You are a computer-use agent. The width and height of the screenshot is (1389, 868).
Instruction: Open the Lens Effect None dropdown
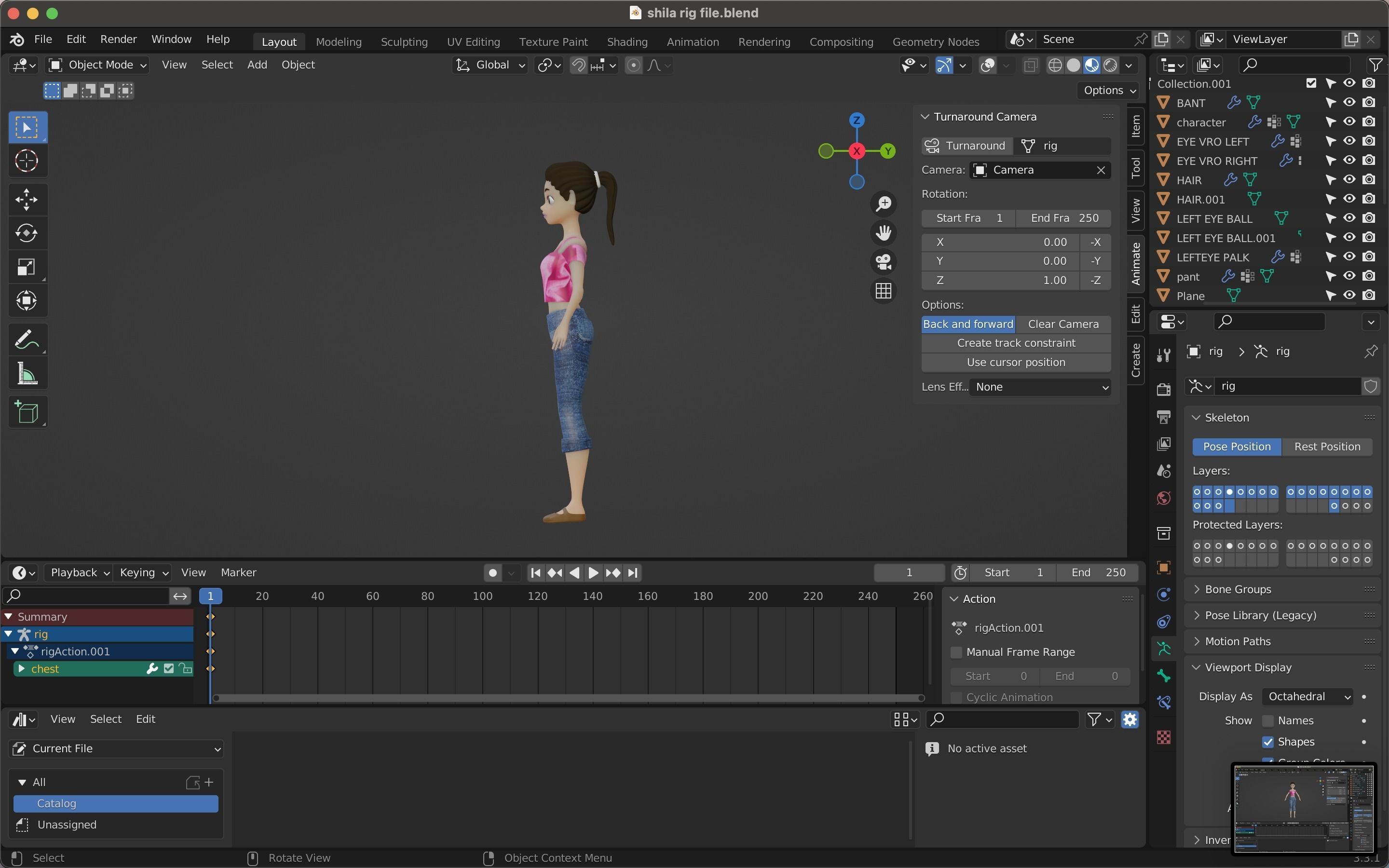coord(1040,388)
